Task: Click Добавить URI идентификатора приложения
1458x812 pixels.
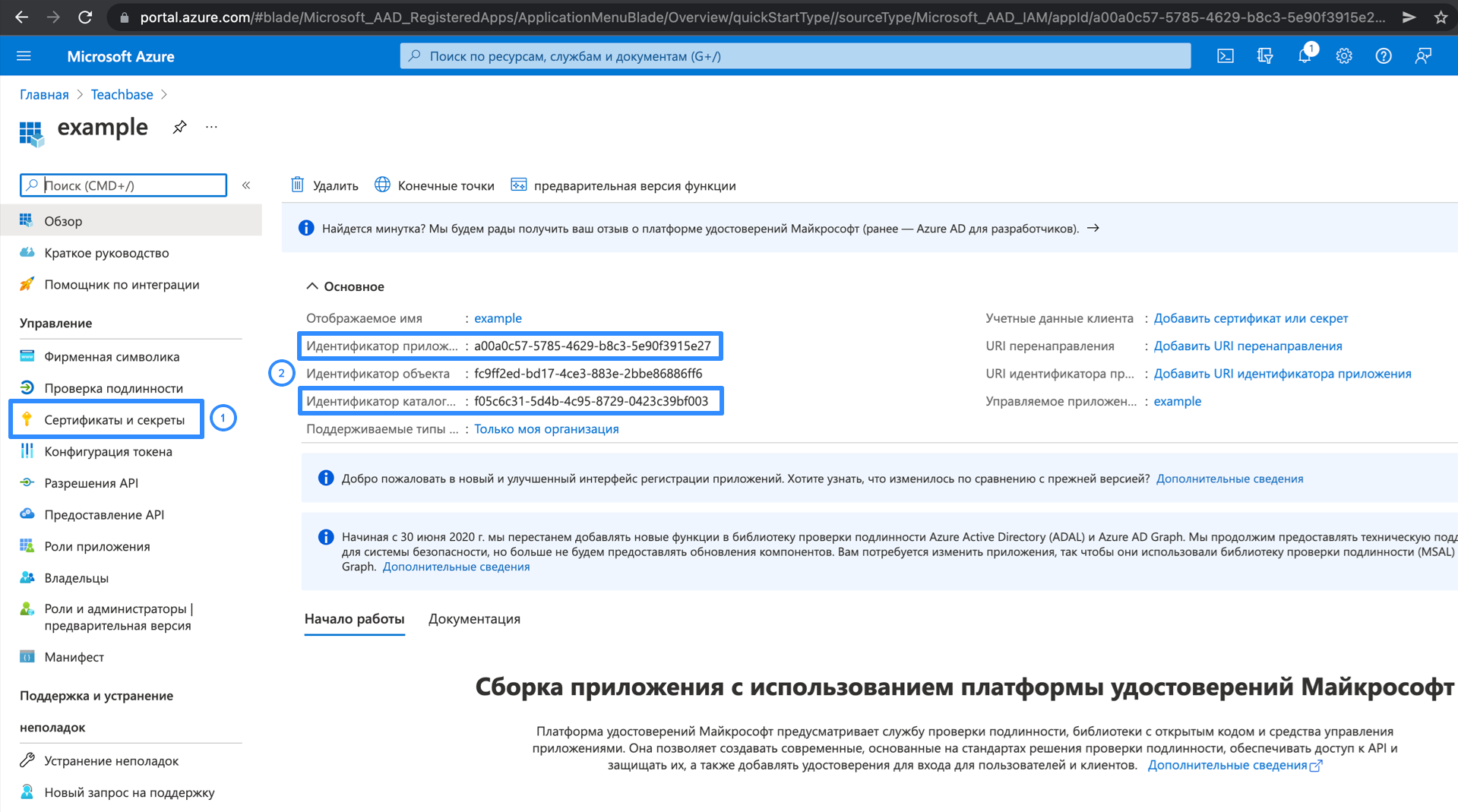Action: [x=1282, y=374]
